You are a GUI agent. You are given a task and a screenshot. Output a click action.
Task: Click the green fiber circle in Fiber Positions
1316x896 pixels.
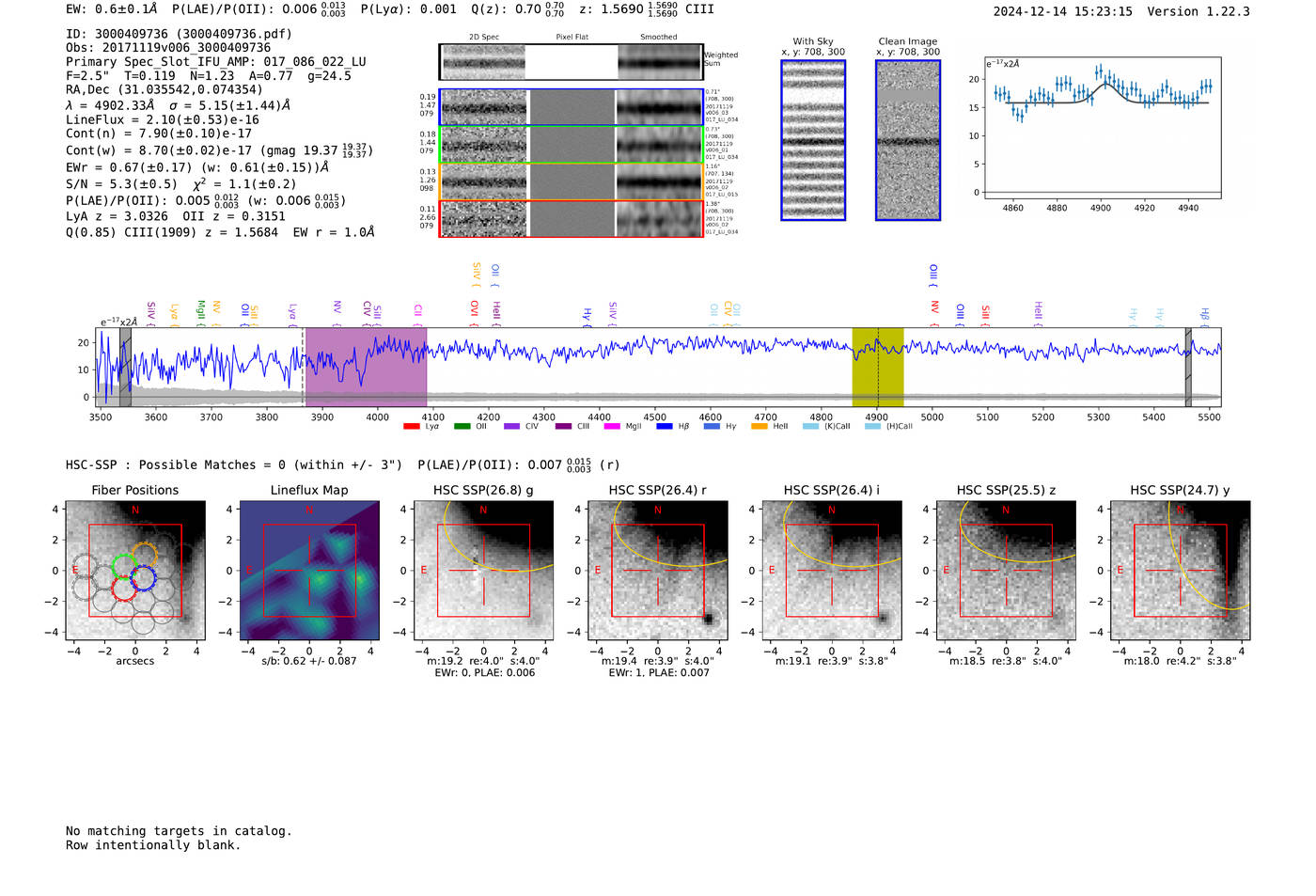click(124, 568)
